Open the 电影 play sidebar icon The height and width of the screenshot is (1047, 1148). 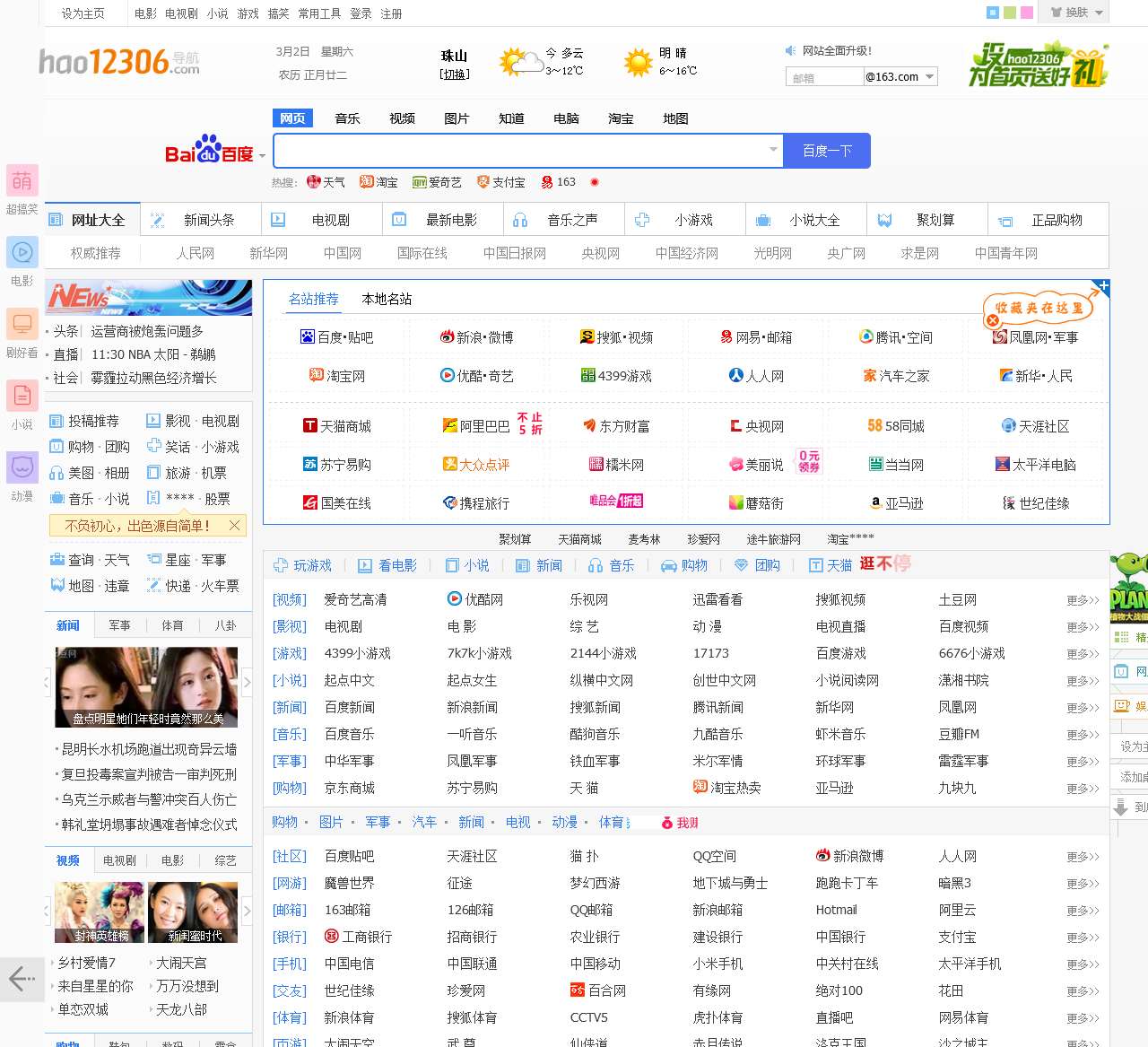(x=22, y=252)
